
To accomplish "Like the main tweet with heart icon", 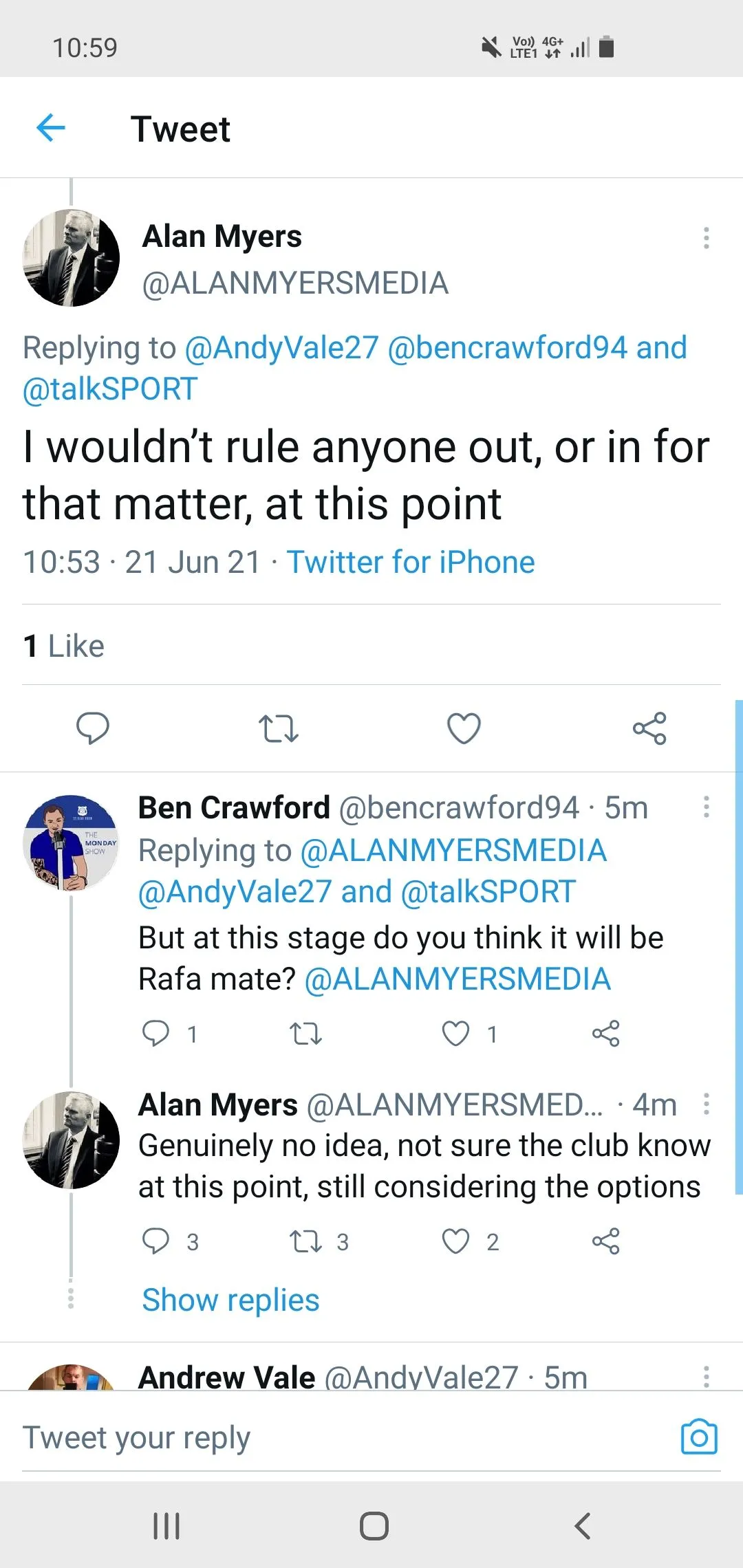I will [464, 728].
